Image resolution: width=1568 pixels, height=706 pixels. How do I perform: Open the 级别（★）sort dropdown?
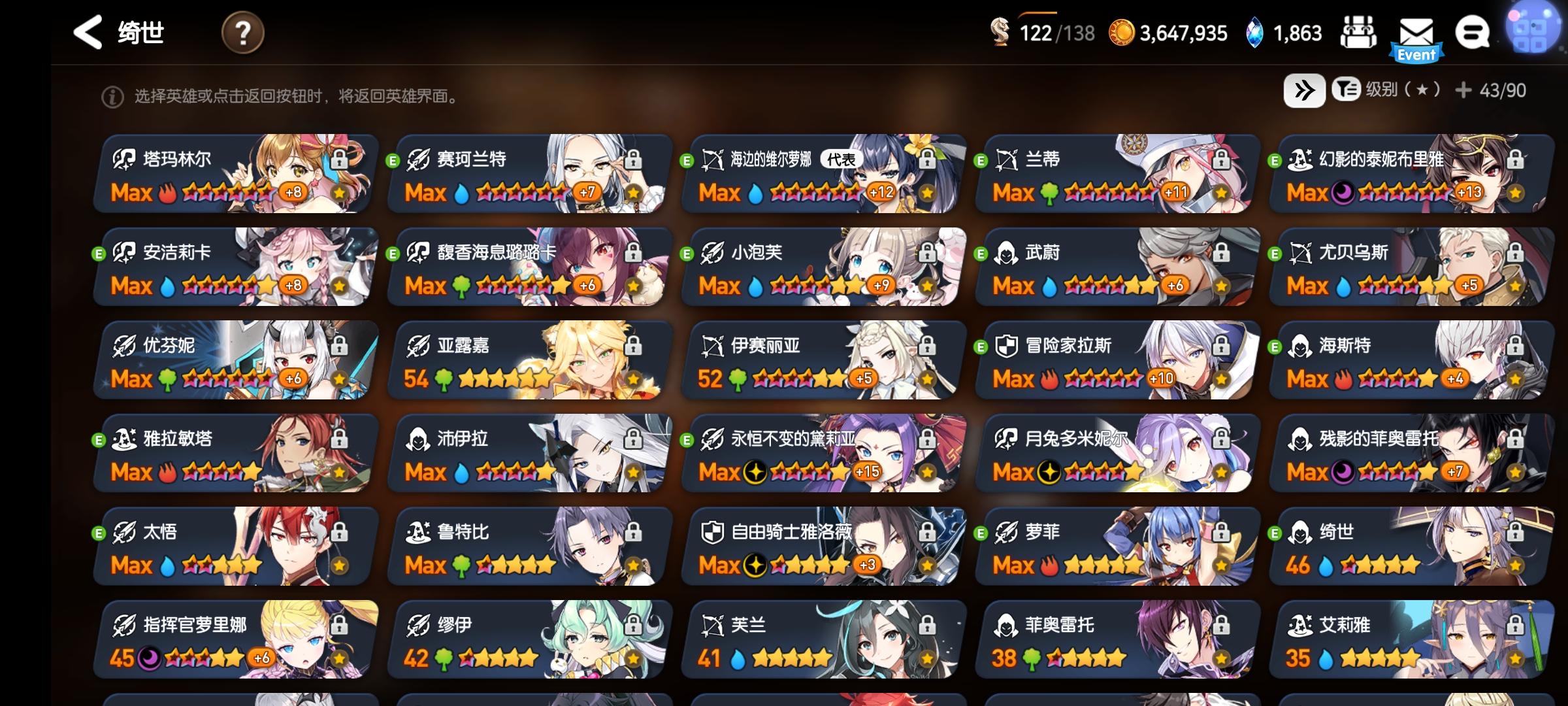point(1386,90)
